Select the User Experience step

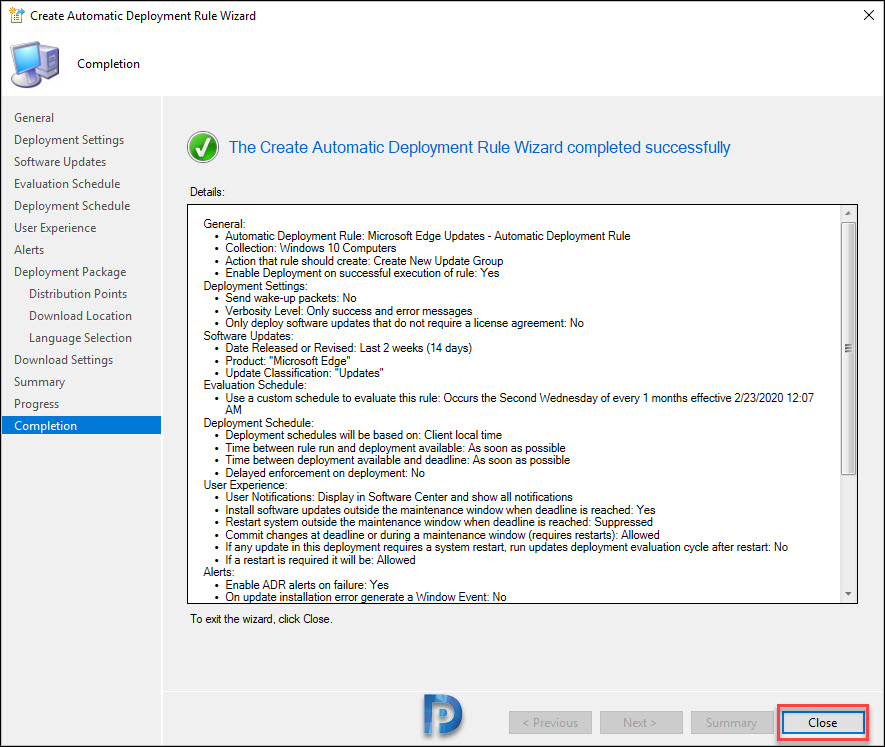click(x=55, y=228)
